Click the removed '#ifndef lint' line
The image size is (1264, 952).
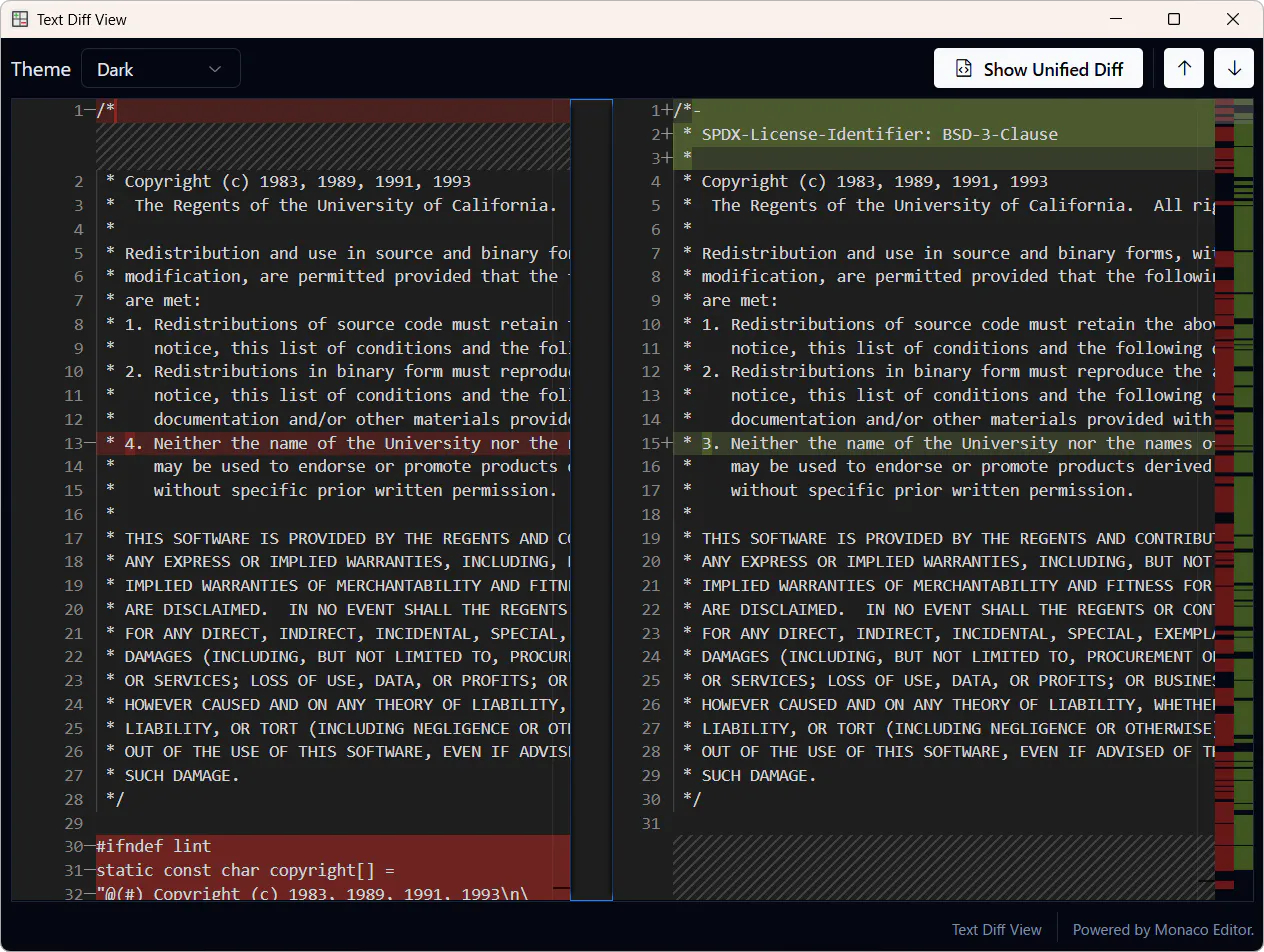pyautogui.click(x=333, y=847)
